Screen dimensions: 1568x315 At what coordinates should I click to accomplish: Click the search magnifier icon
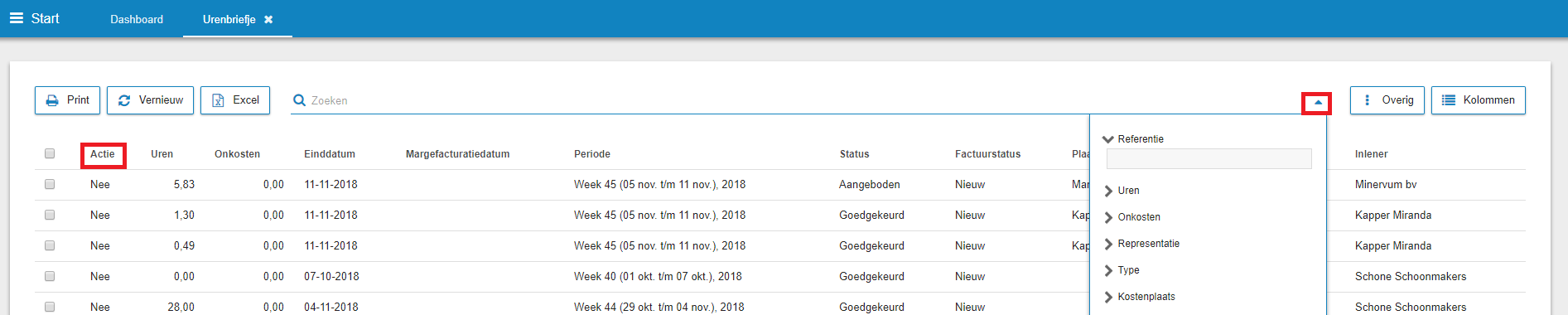299,100
